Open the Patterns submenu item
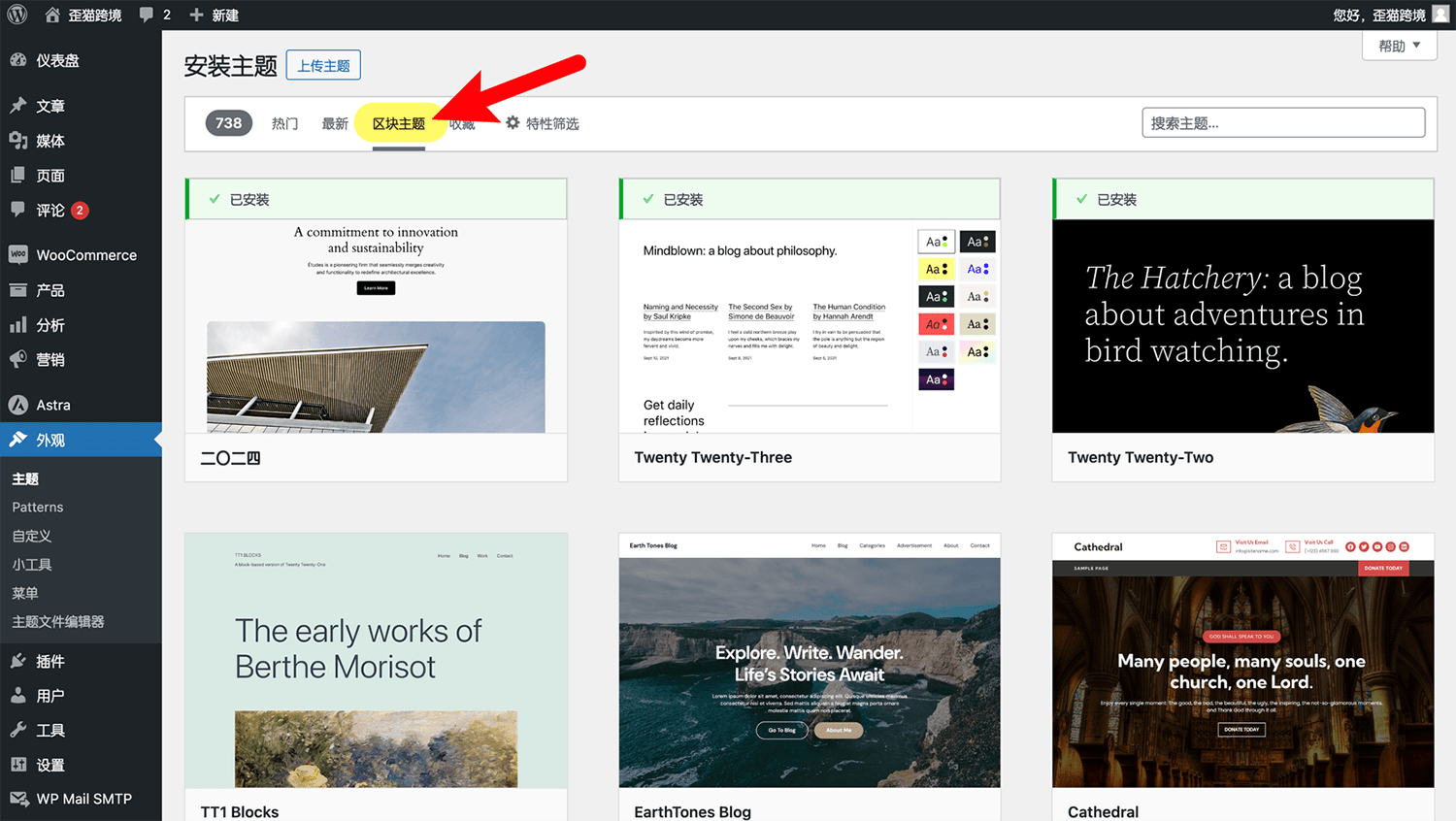1456x821 pixels. coord(38,507)
